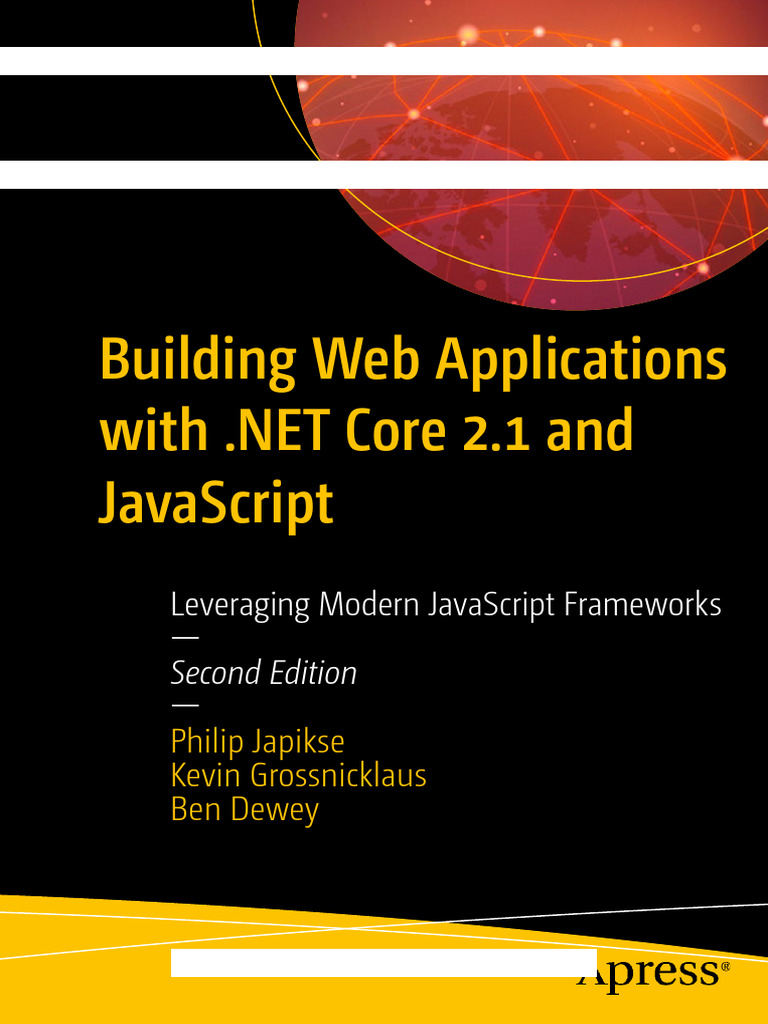Click the subtitle "Leveraging Modern JavaScript Frameworks"
The height and width of the screenshot is (1024, 768).
coord(446,607)
